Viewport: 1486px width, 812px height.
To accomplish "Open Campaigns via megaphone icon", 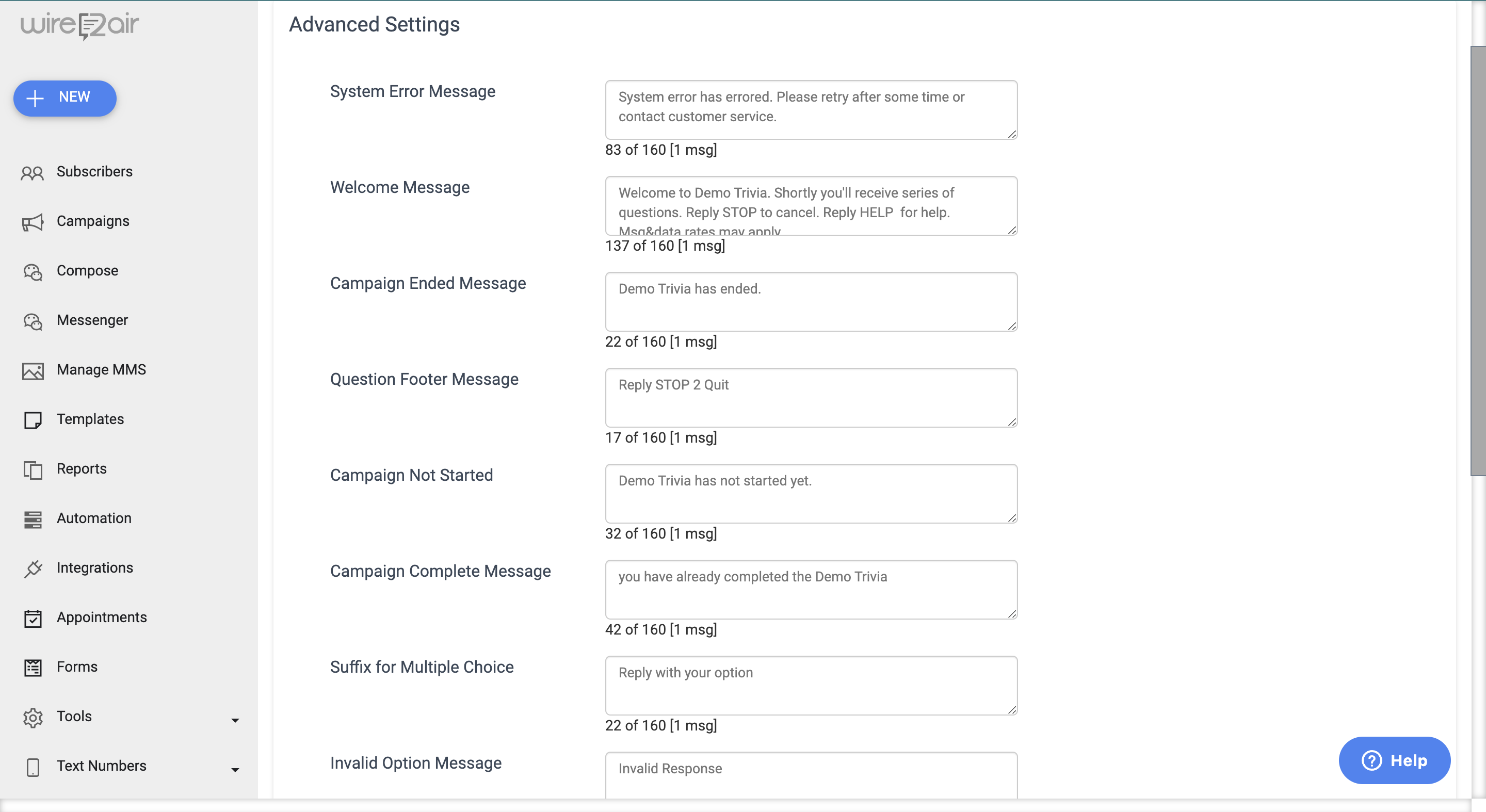I will 33,222.
